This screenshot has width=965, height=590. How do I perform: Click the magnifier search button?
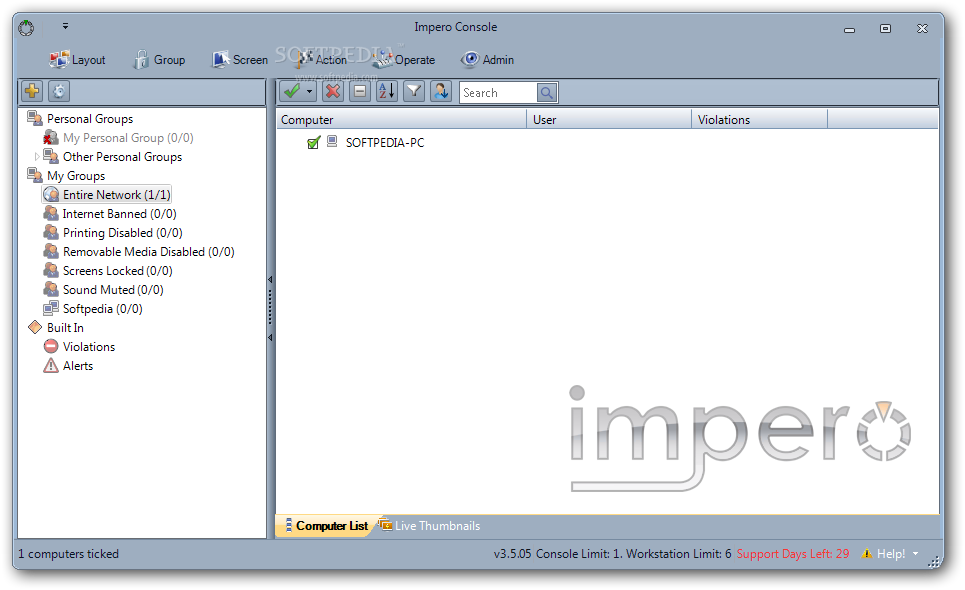547,92
